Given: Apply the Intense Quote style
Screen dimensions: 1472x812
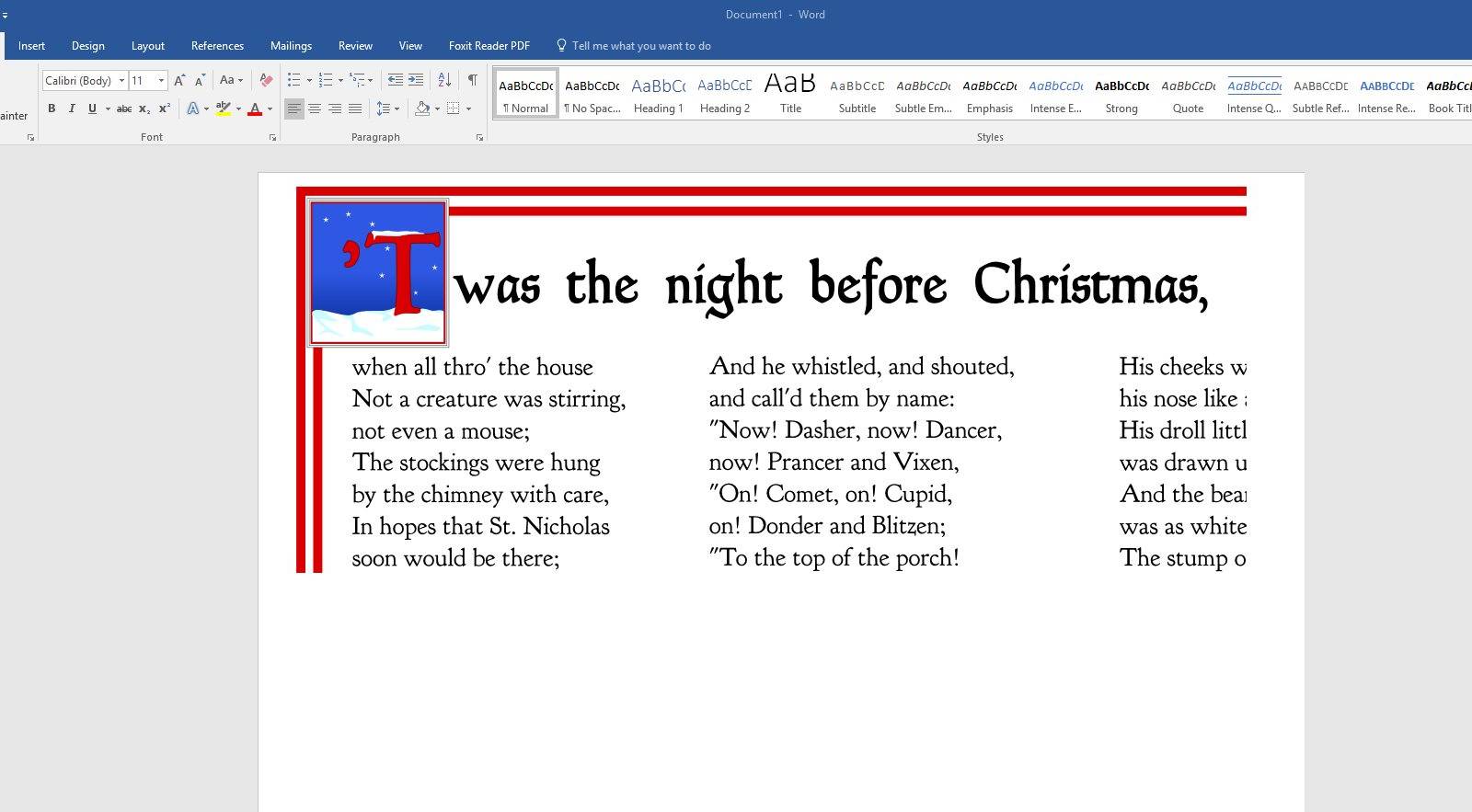Looking at the screenshot, I should pyautogui.click(x=1254, y=93).
